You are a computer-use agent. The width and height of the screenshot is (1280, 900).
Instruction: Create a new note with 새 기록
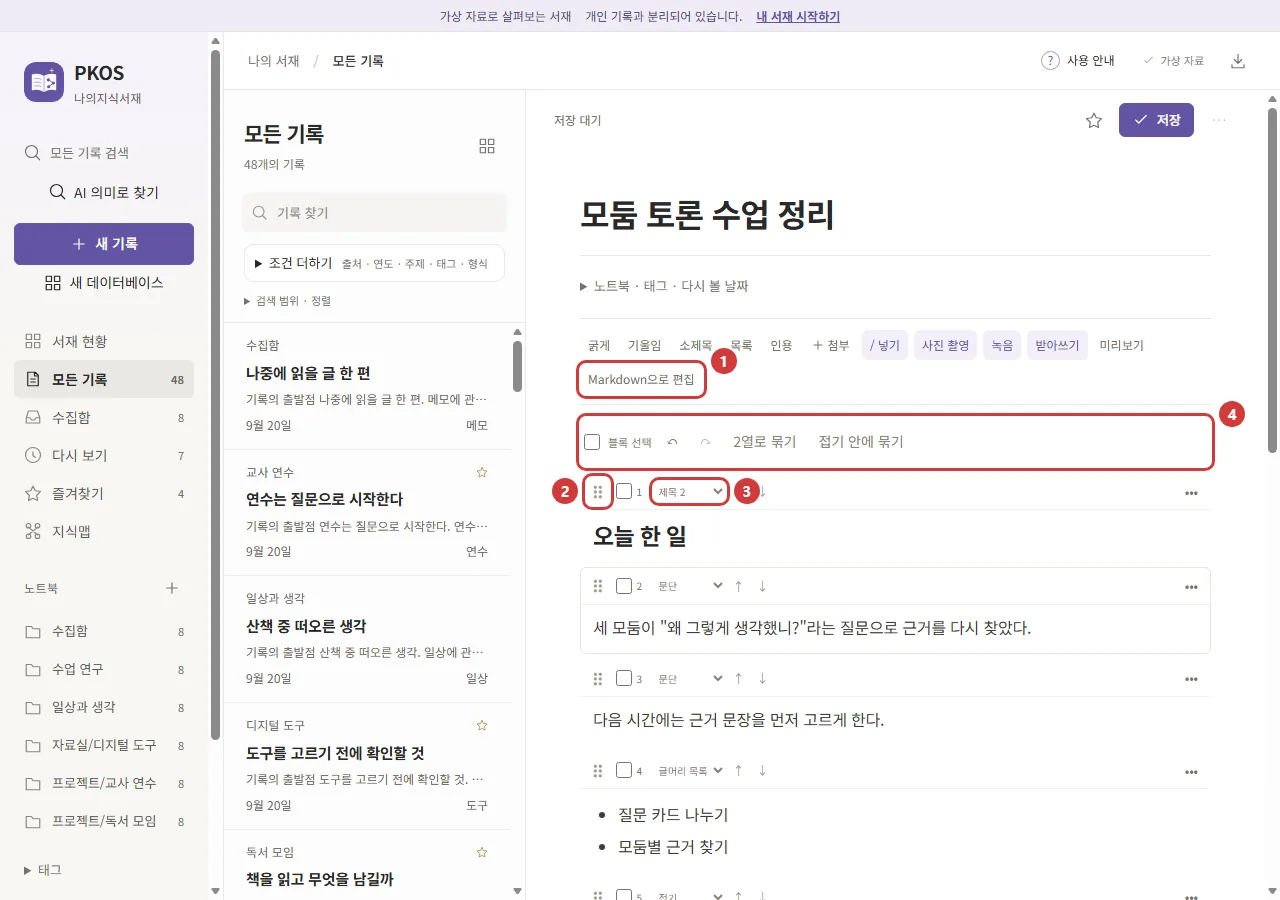pos(104,244)
